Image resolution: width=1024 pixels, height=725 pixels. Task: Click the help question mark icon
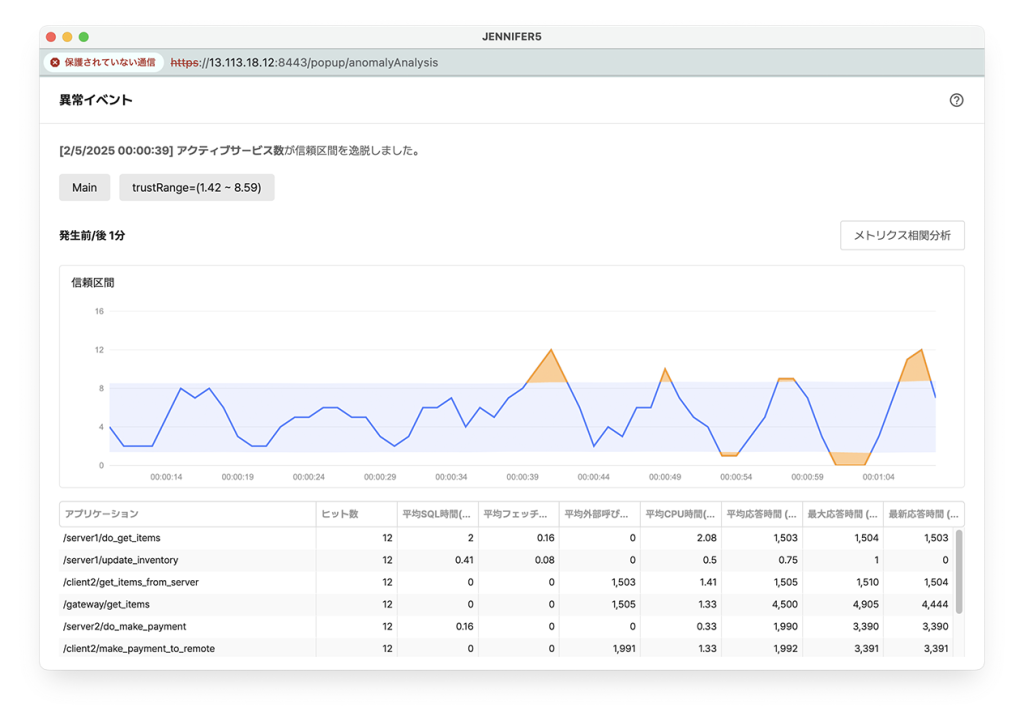point(956,100)
